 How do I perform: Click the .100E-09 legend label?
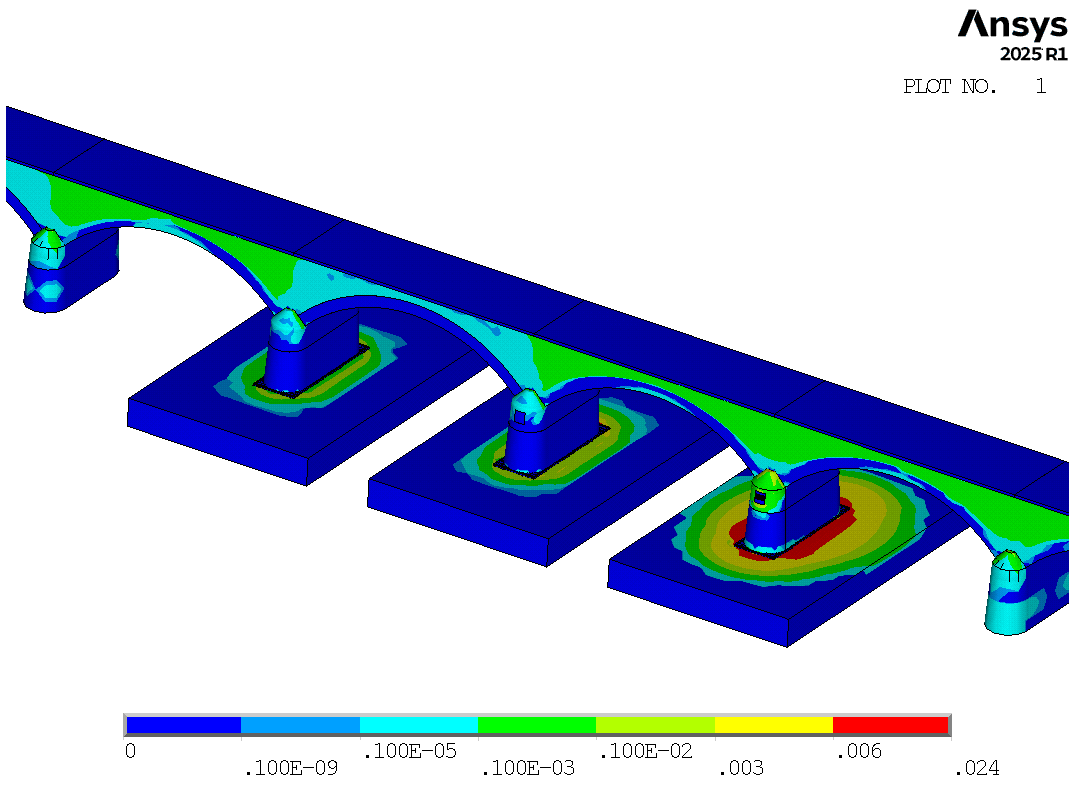coord(291,768)
